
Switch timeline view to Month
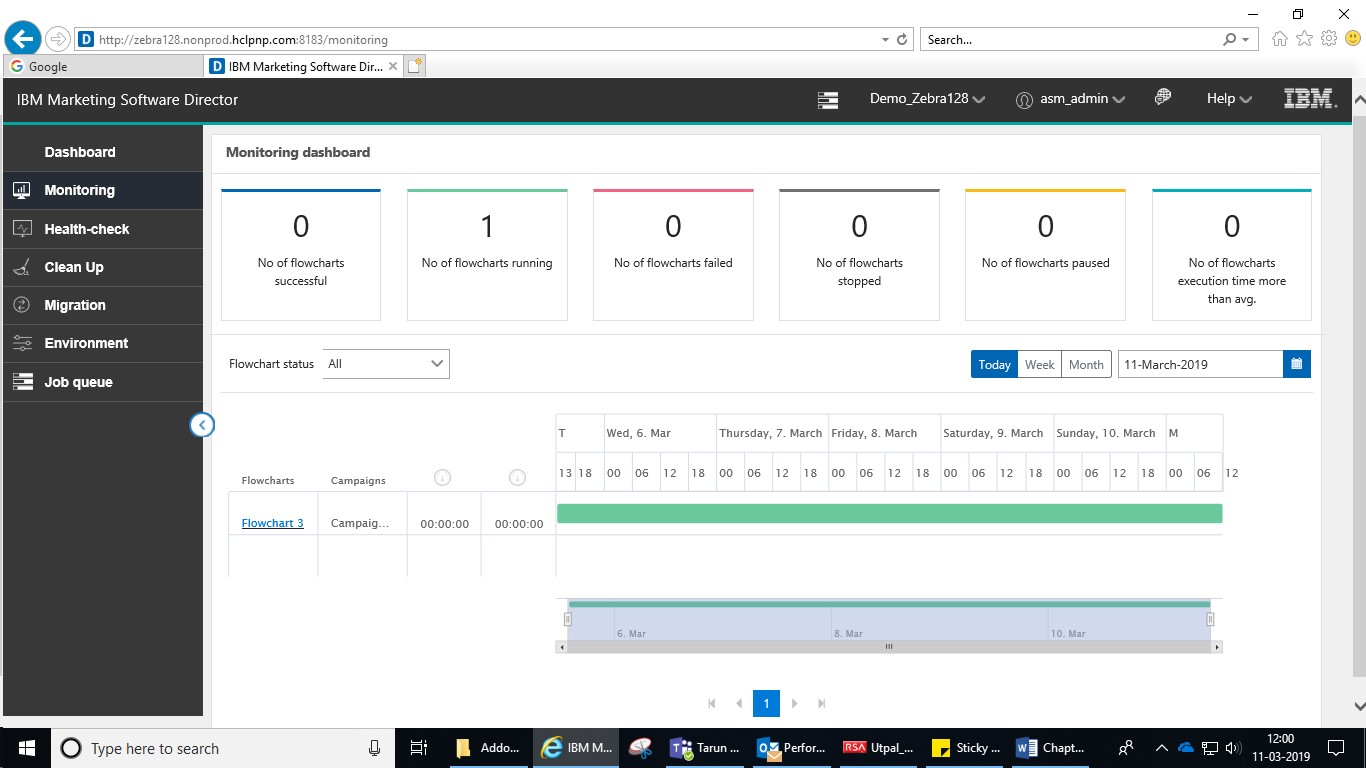1086,364
